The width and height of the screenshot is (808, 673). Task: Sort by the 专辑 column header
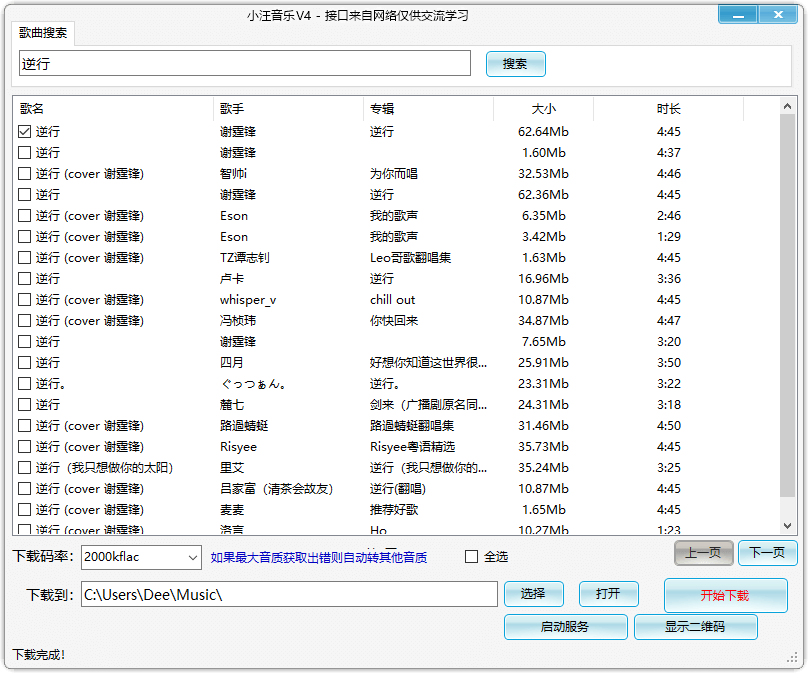pos(428,109)
